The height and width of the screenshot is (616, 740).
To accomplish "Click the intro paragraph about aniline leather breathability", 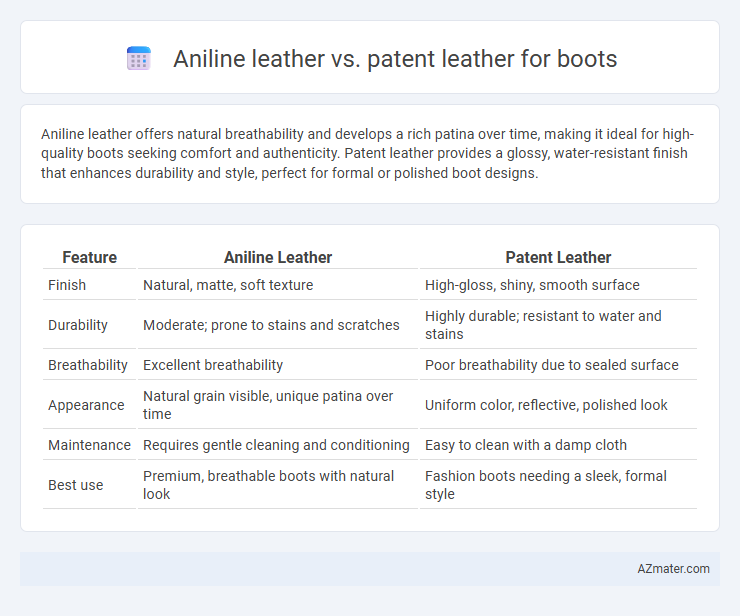I will (367, 153).
